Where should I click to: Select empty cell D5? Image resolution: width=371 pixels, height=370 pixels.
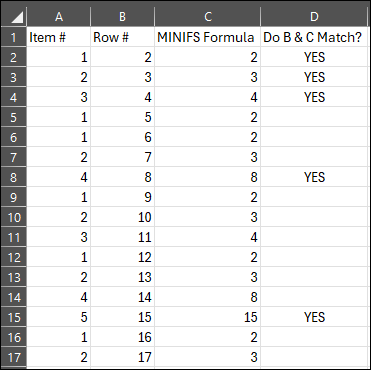(314, 117)
